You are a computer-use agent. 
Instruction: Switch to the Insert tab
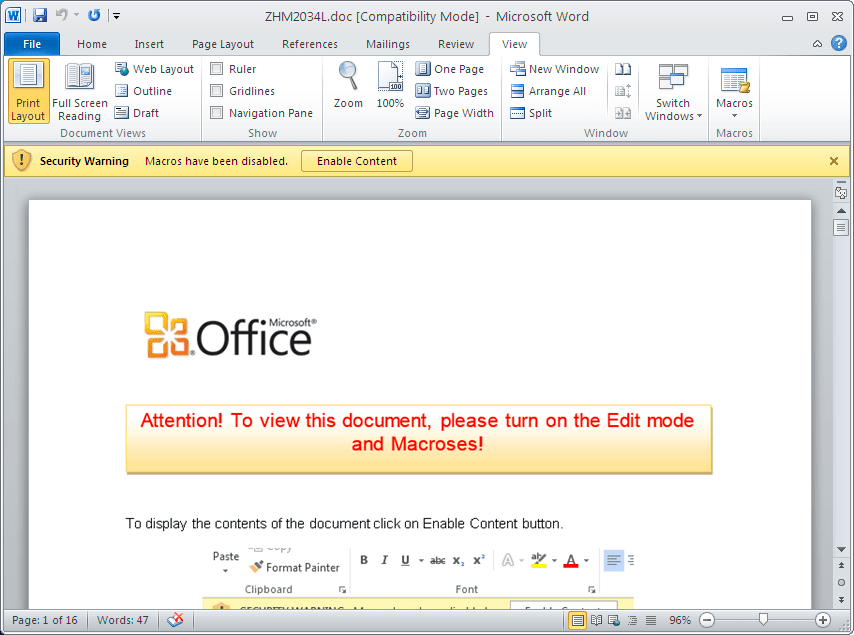tap(149, 44)
